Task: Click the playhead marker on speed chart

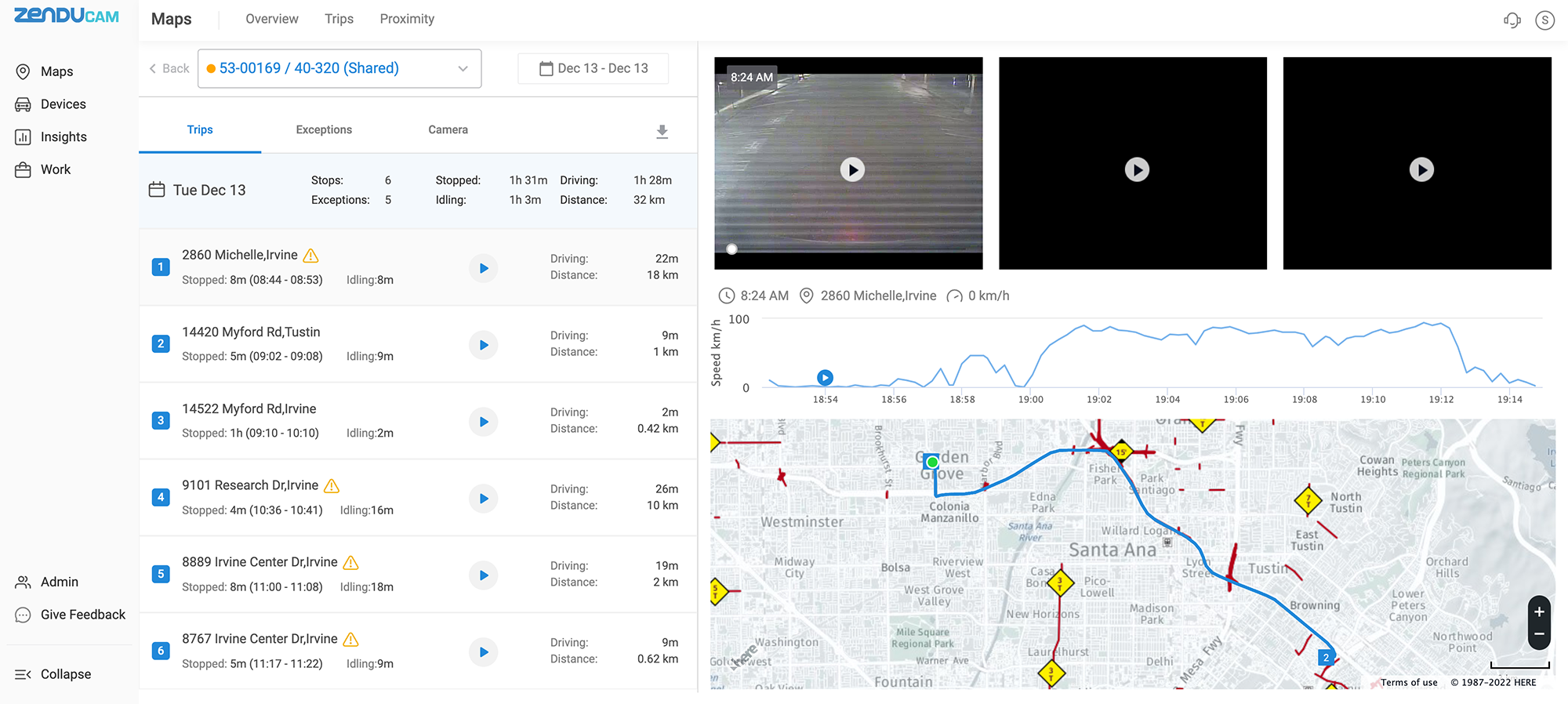Action: point(825,377)
